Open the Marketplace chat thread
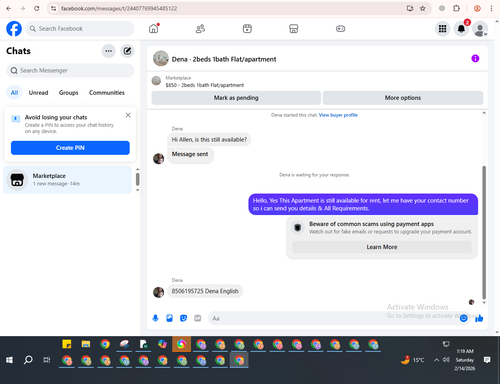This screenshot has width=500, height=384. click(68, 180)
